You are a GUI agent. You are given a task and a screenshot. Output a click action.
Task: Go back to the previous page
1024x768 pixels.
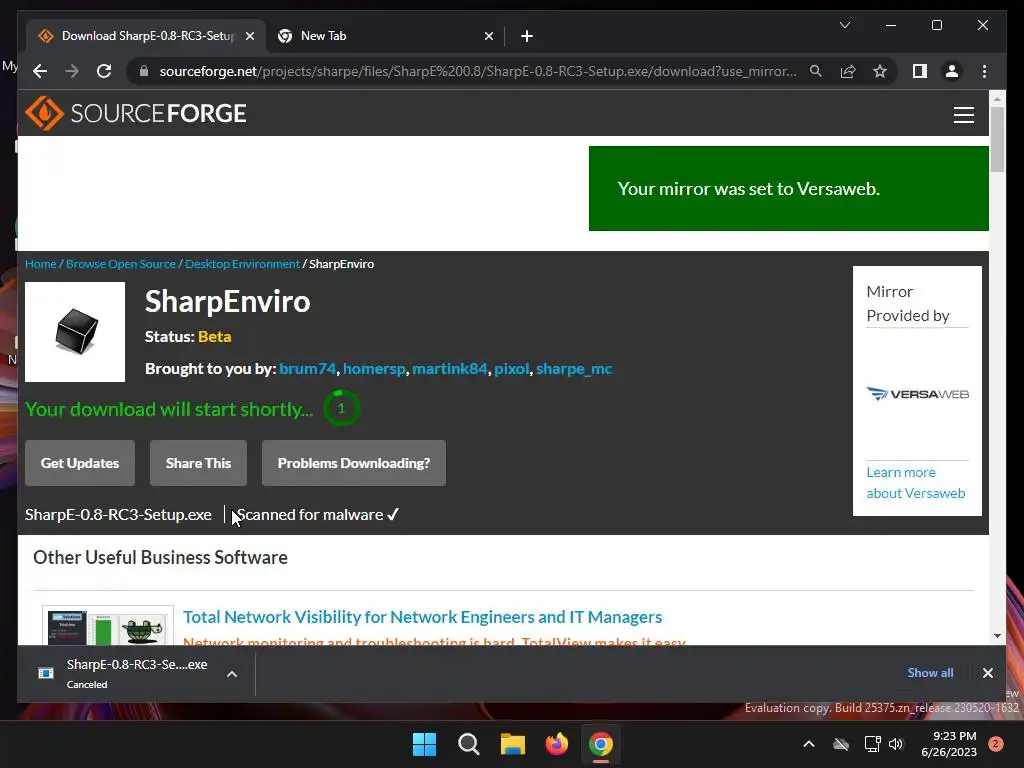[x=40, y=71]
